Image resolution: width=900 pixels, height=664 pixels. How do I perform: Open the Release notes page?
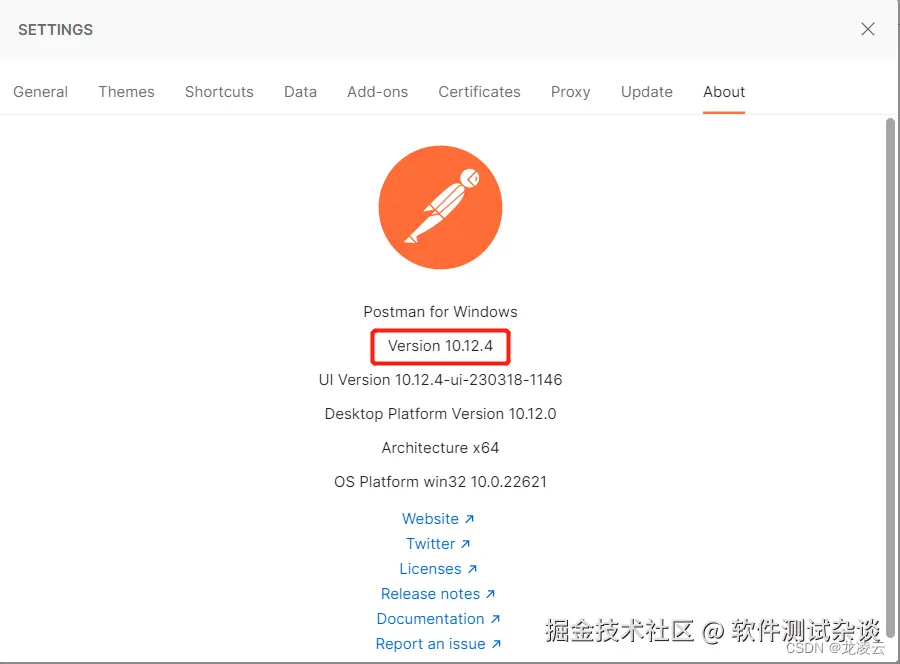[x=432, y=593]
